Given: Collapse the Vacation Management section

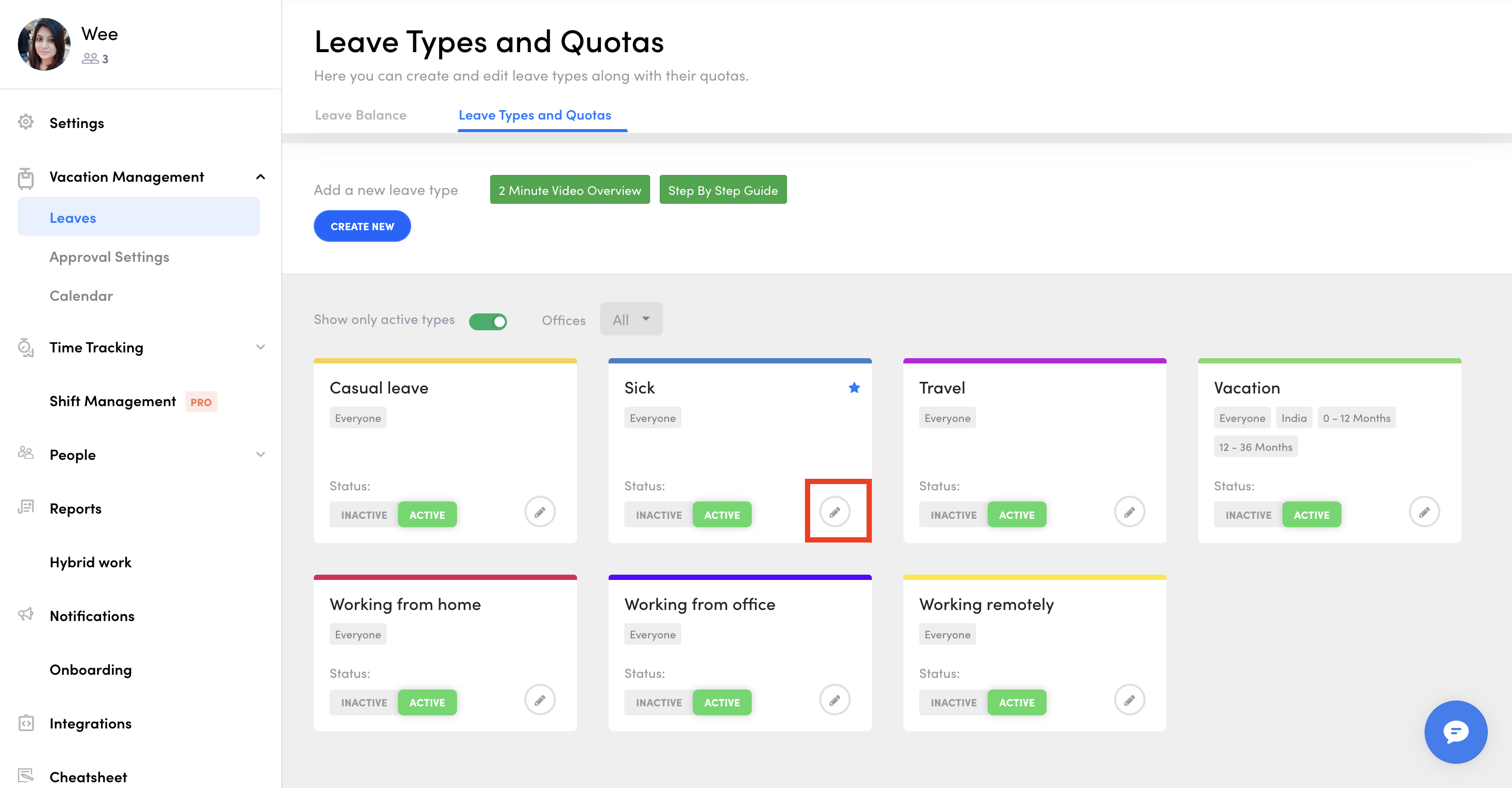Looking at the screenshot, I should [260, 177].
